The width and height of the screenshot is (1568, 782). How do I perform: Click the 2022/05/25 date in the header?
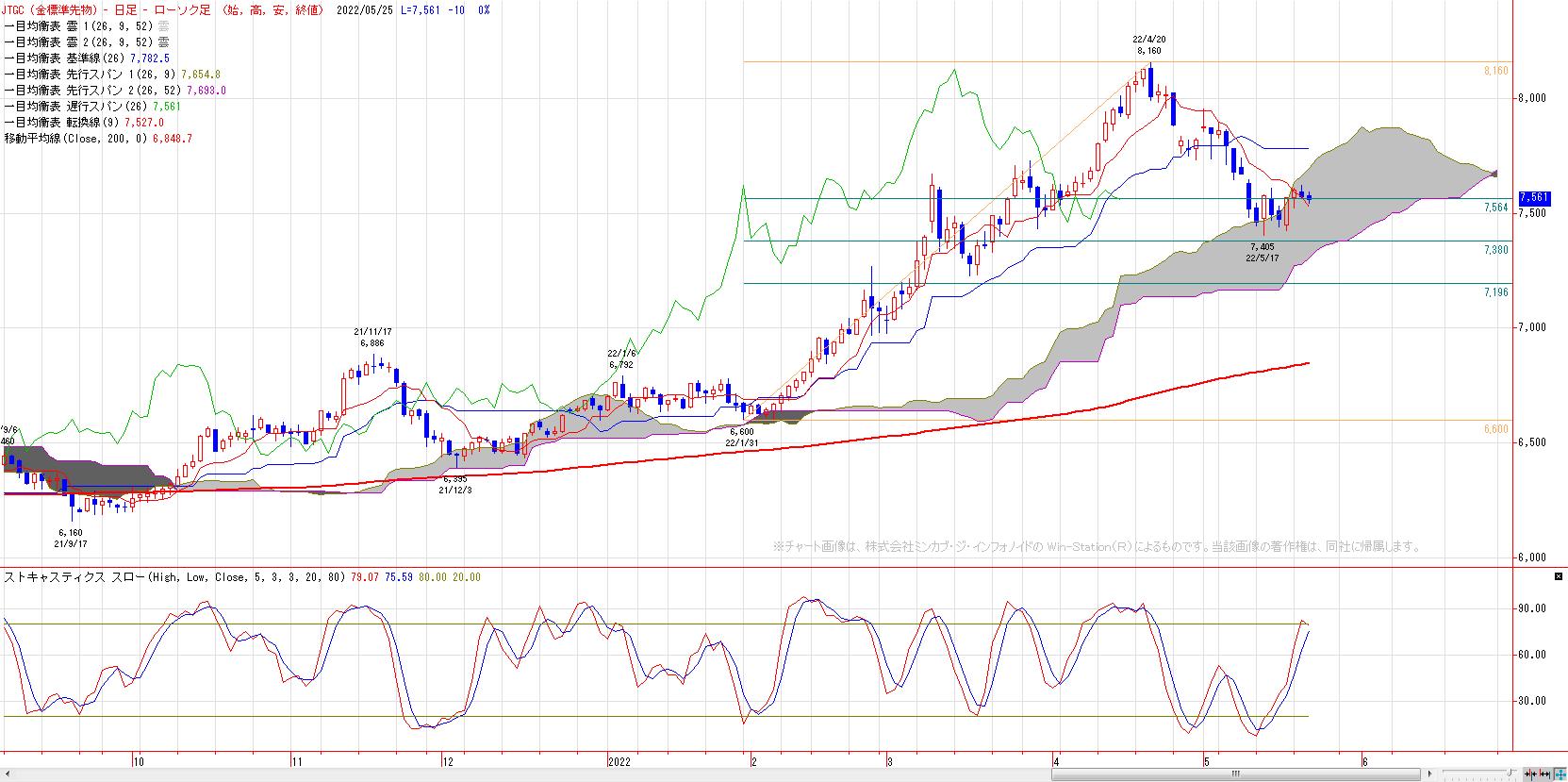point(366,9)
